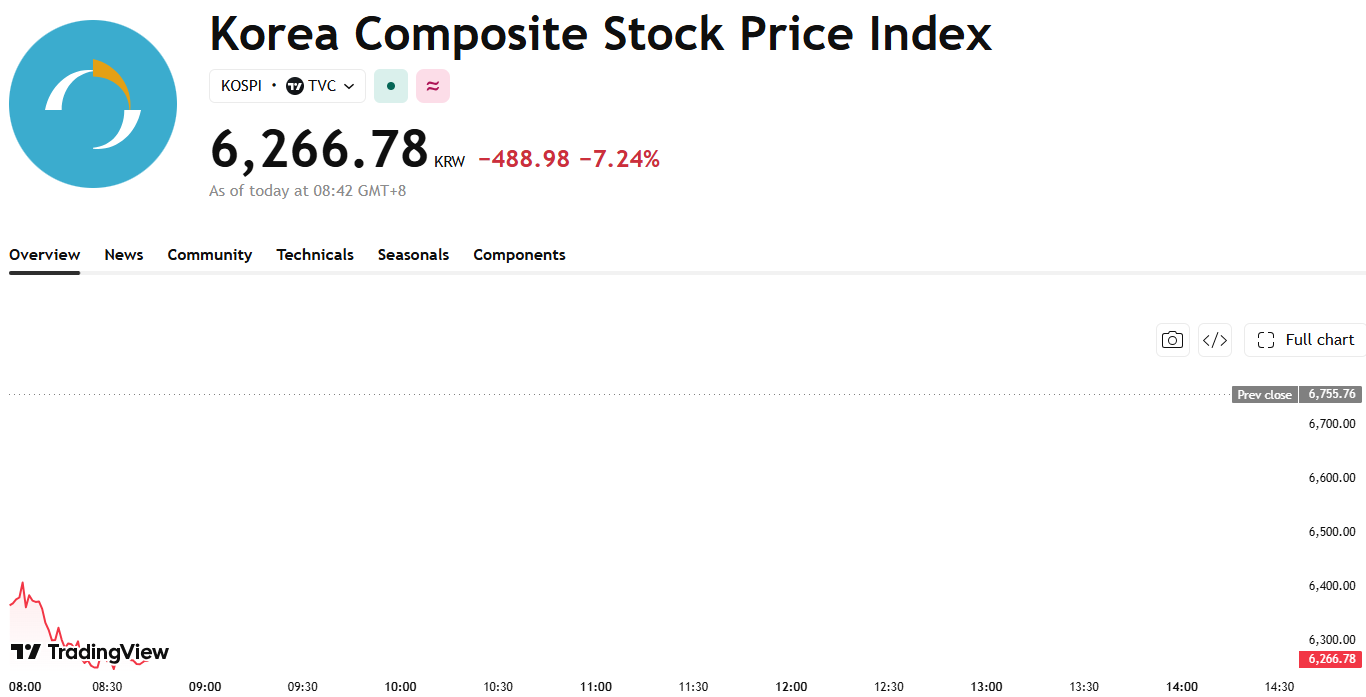Expand the KOSPI TVC symbol dropdown
Viewport: 1366px width, 697px height.
click(287, 86)
